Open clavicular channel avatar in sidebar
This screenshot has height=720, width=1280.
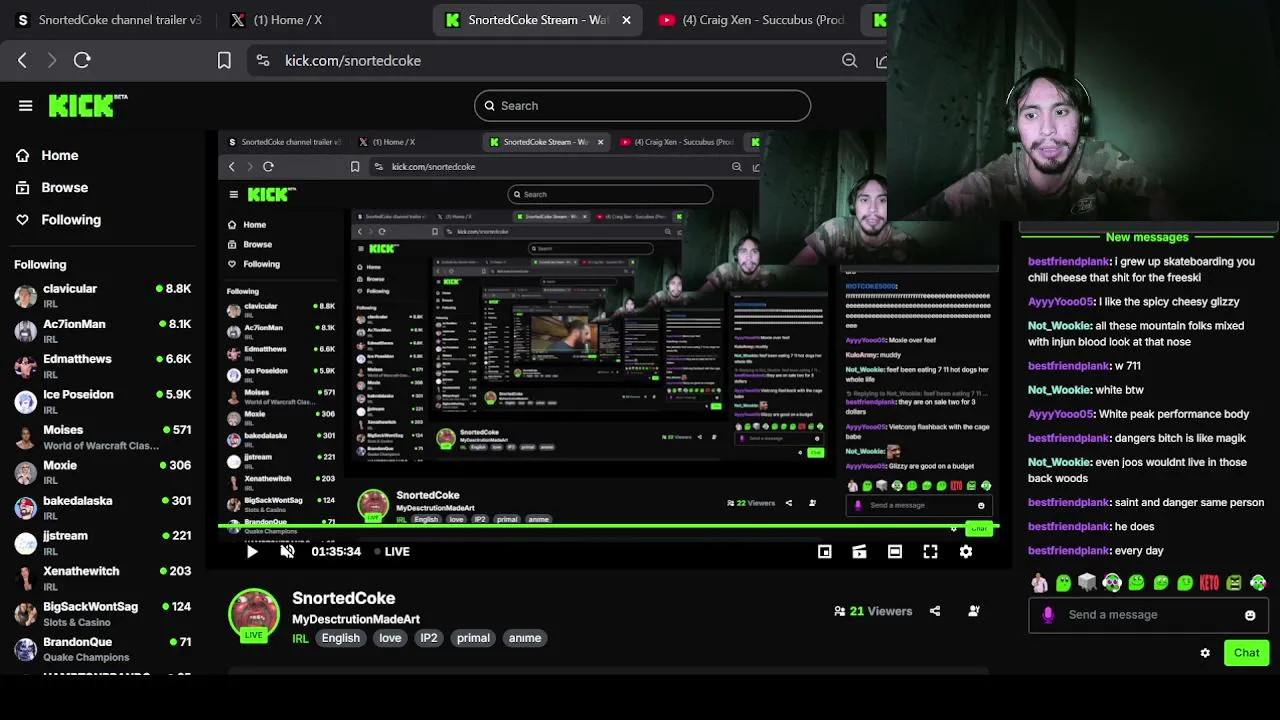[25, 295]
